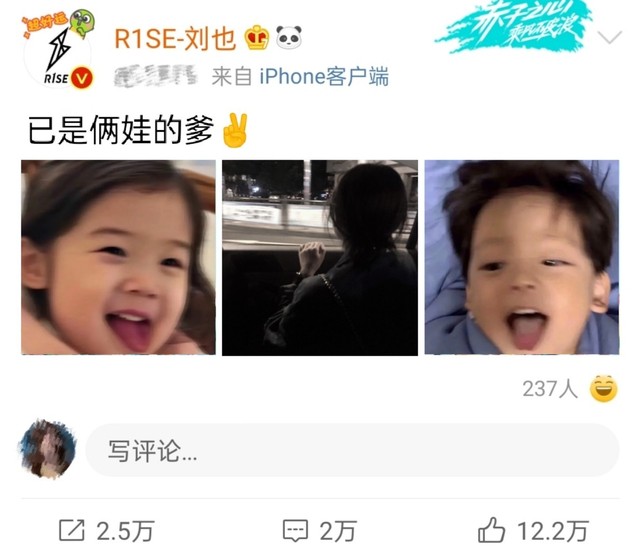640x560 pixels.
Task: Tap the laughing emoji reaction icon
Action: [603, 388]
